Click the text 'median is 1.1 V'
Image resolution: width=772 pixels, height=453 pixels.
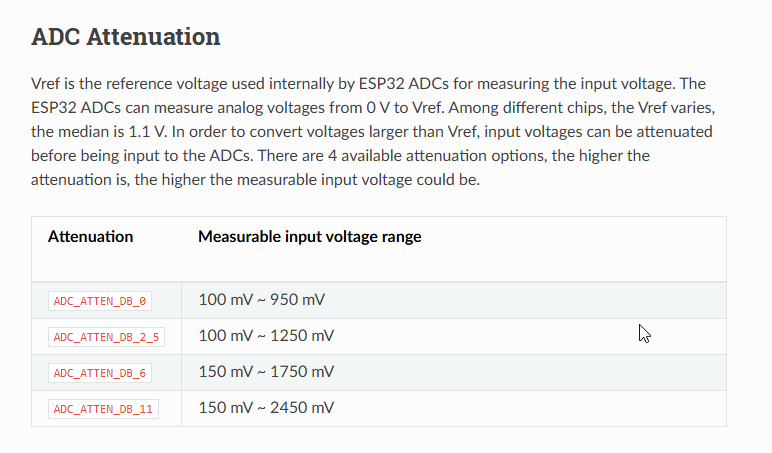(115, 132)
